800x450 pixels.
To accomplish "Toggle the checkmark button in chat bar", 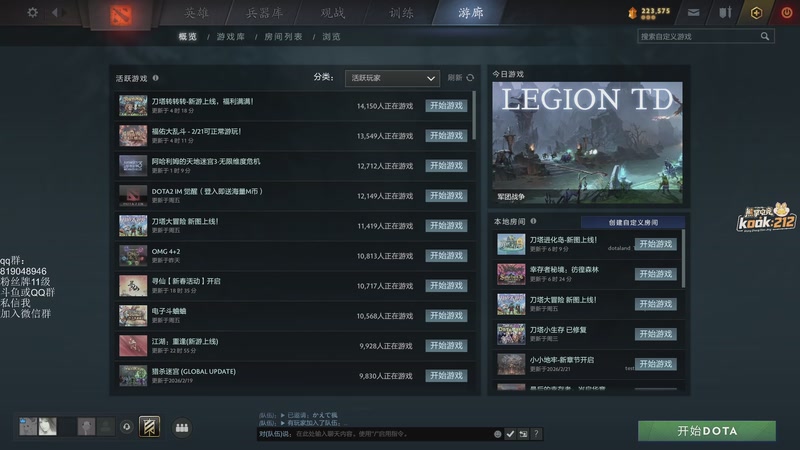I will coord(510,434).
